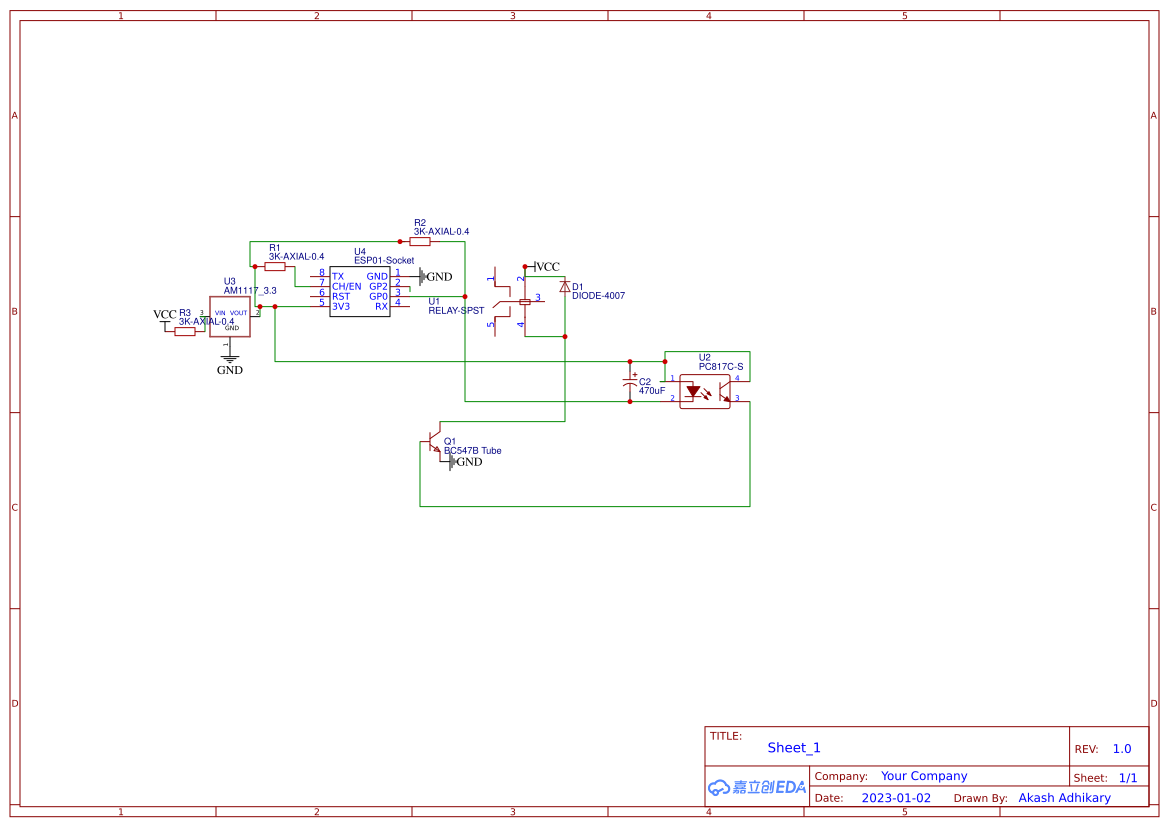
Task: Click the Drawn By name Akash Adhikary
Action: 1064,797
